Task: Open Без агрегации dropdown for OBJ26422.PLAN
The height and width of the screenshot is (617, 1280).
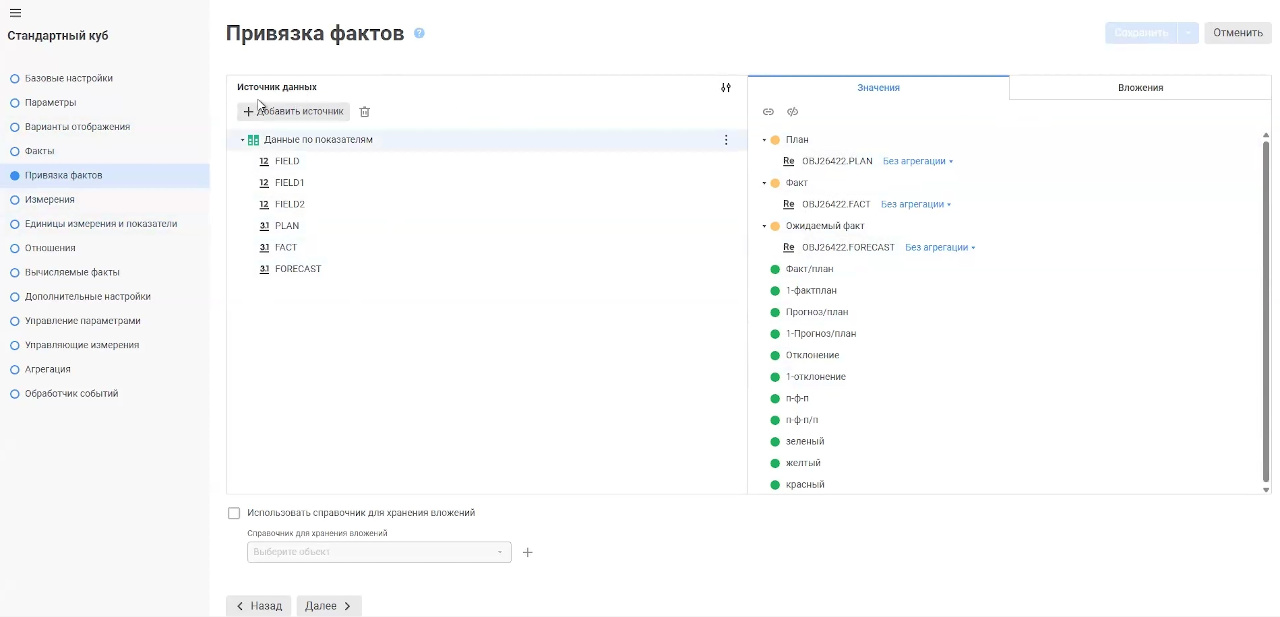Action: click(918, 161)
